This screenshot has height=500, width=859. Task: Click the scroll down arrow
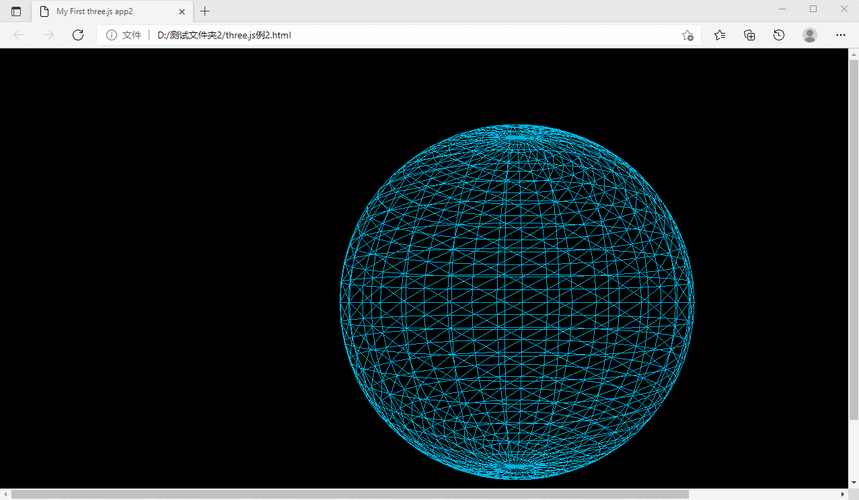(854, 483)
